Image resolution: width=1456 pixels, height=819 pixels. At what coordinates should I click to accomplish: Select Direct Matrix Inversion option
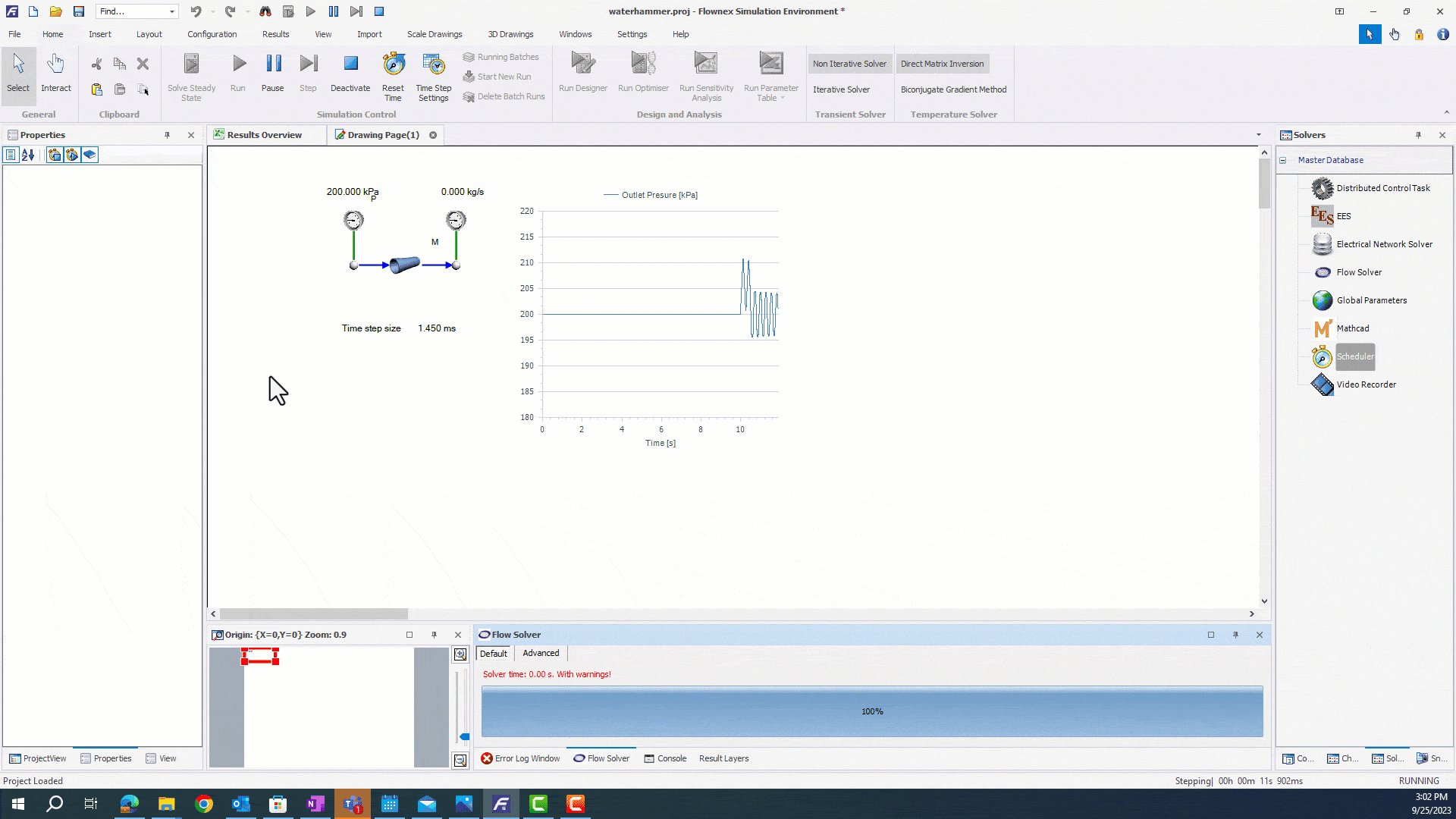pos(942,64)
